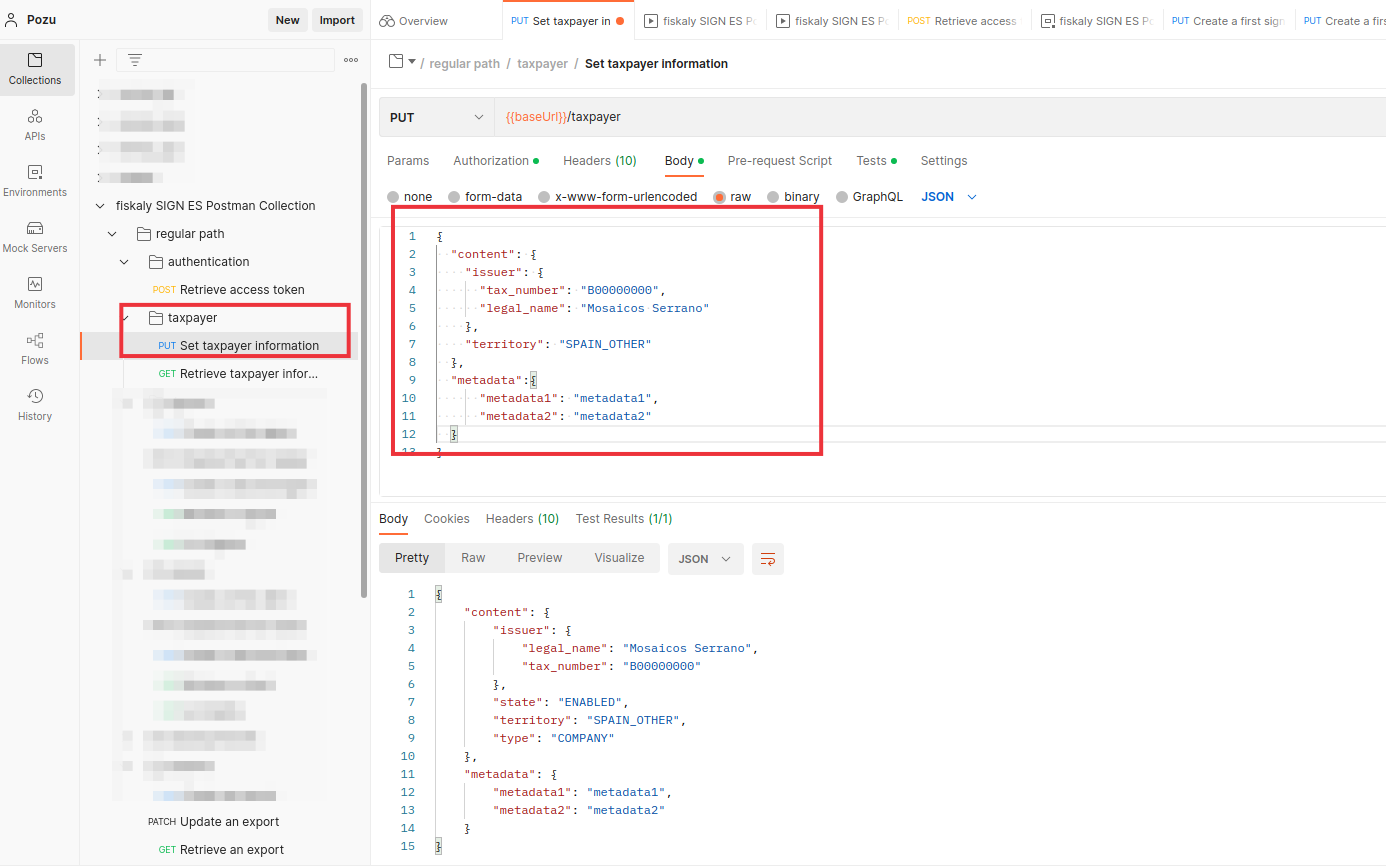Click the collections filter search field
The height and width of the screenshot is (866, 1386).
[x=225, y=60]
